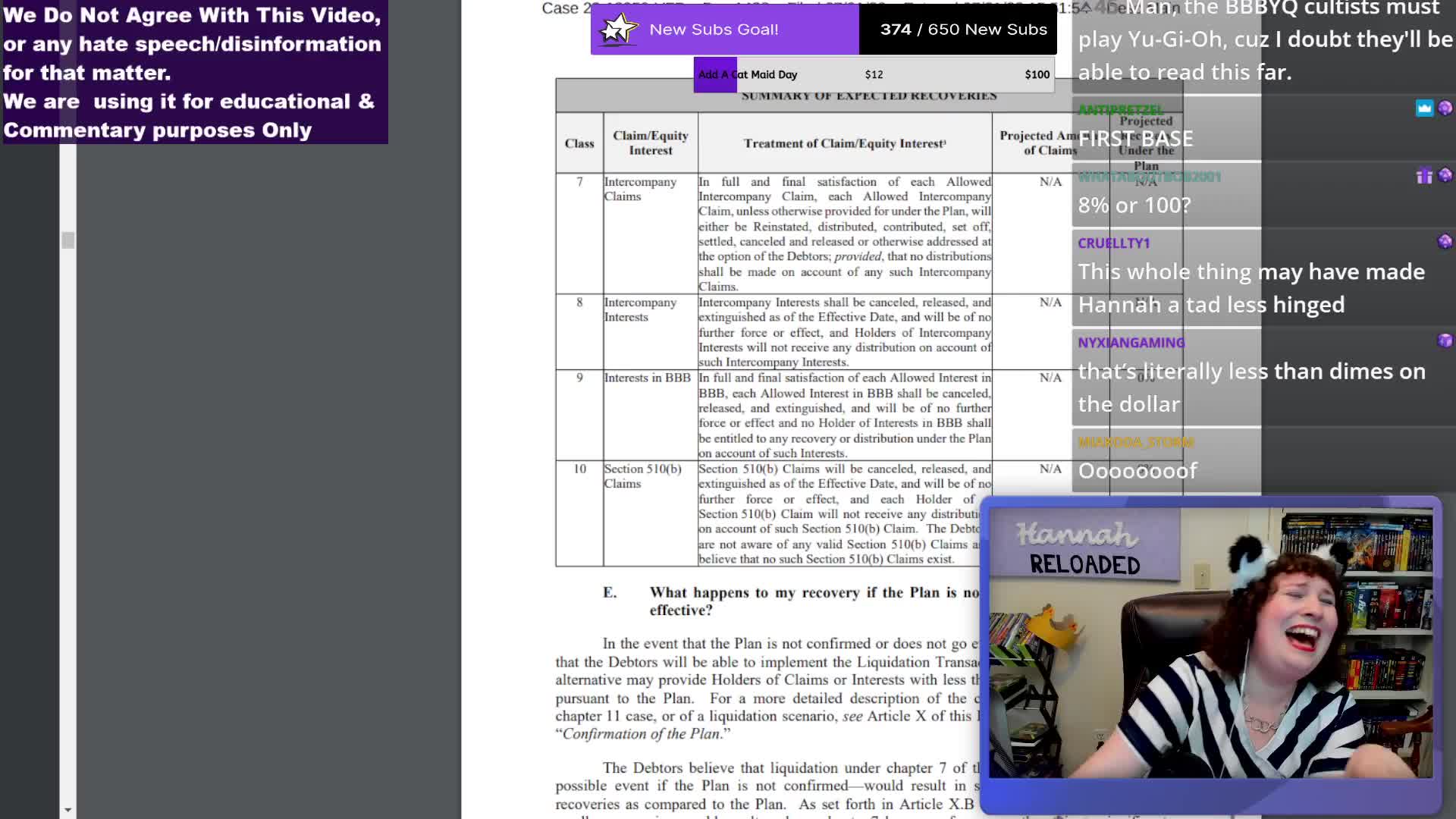Click the purple gem badge on the '8% or 100?' message

1445,175
